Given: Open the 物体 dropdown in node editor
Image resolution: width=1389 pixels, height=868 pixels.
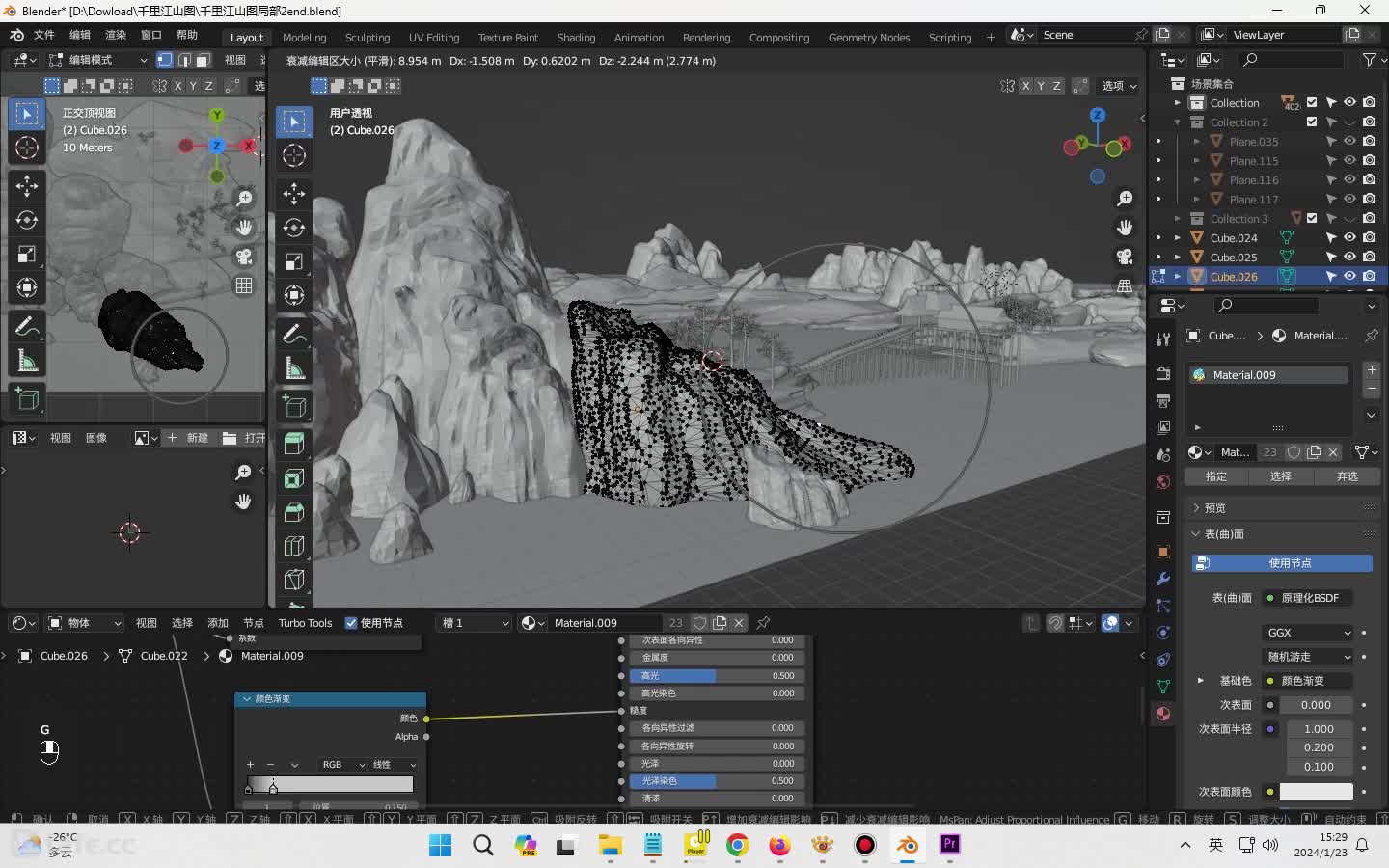Looking at the screenshot, I should pyautogui.click(x=85, y=623).
